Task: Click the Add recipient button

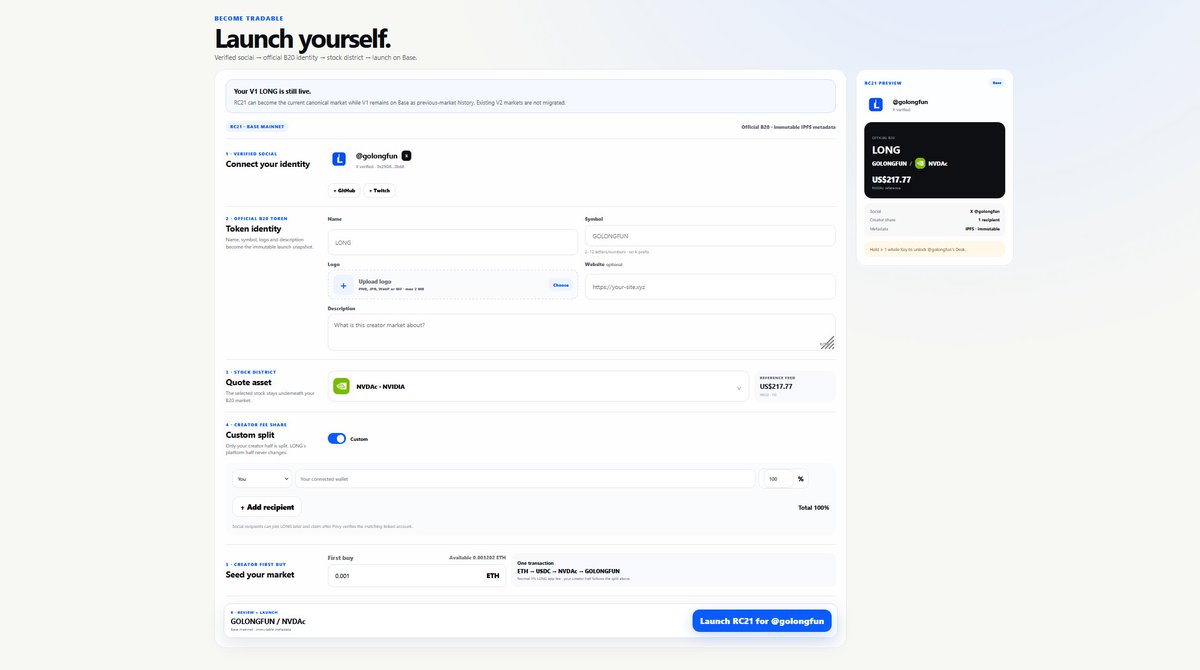Action: [267, 507]
